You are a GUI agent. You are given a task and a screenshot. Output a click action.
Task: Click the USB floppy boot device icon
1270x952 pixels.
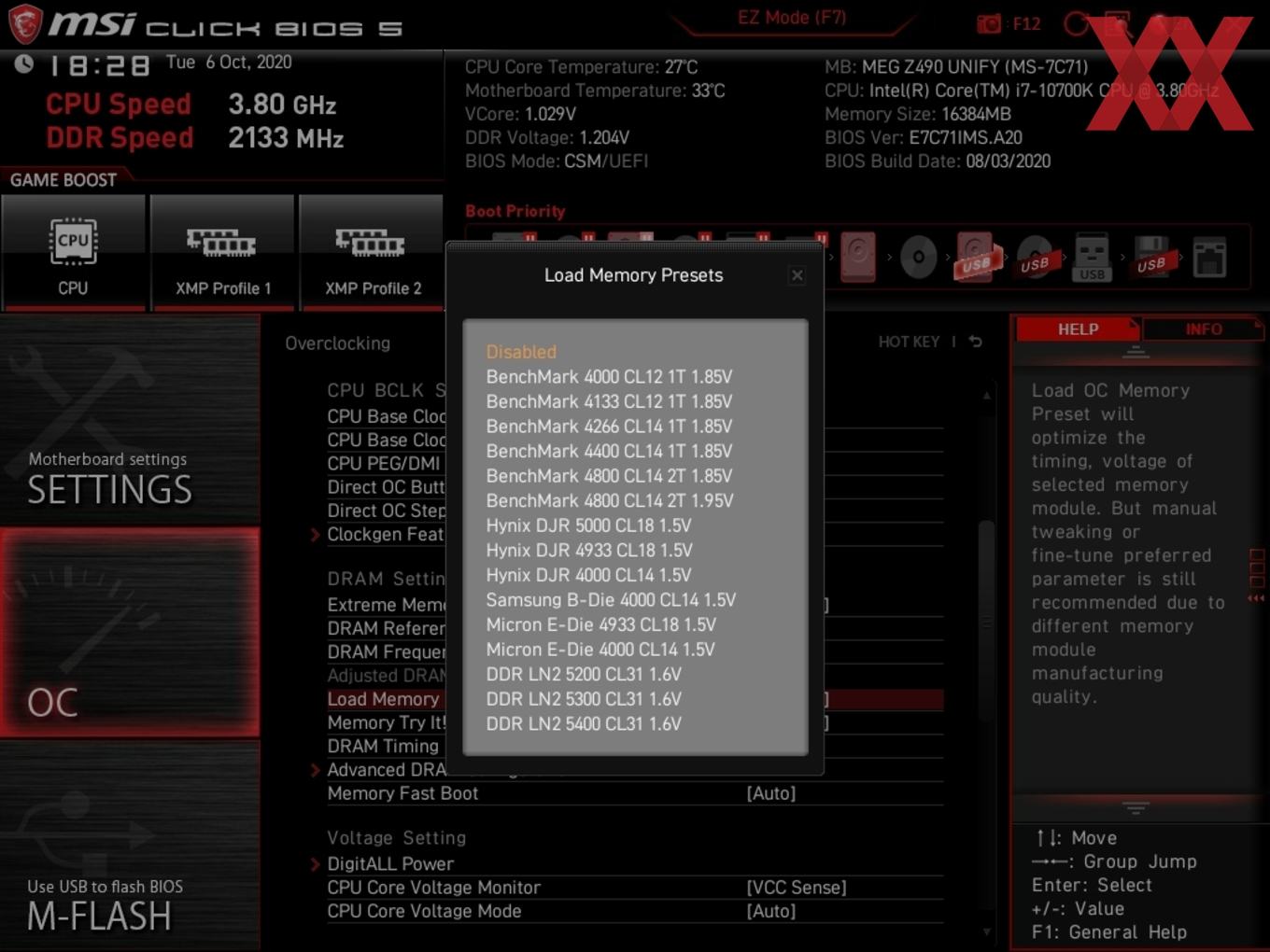coord(1151,258)
